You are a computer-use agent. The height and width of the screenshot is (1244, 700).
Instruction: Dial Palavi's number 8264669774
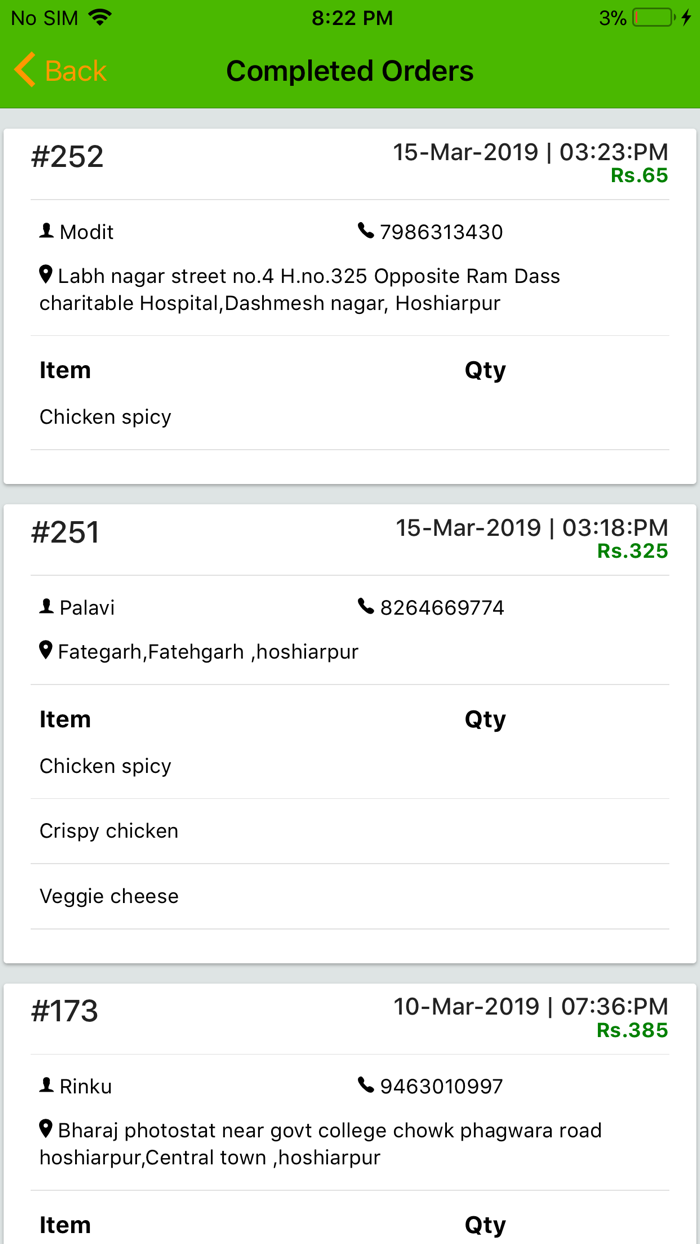click(441, 608)
